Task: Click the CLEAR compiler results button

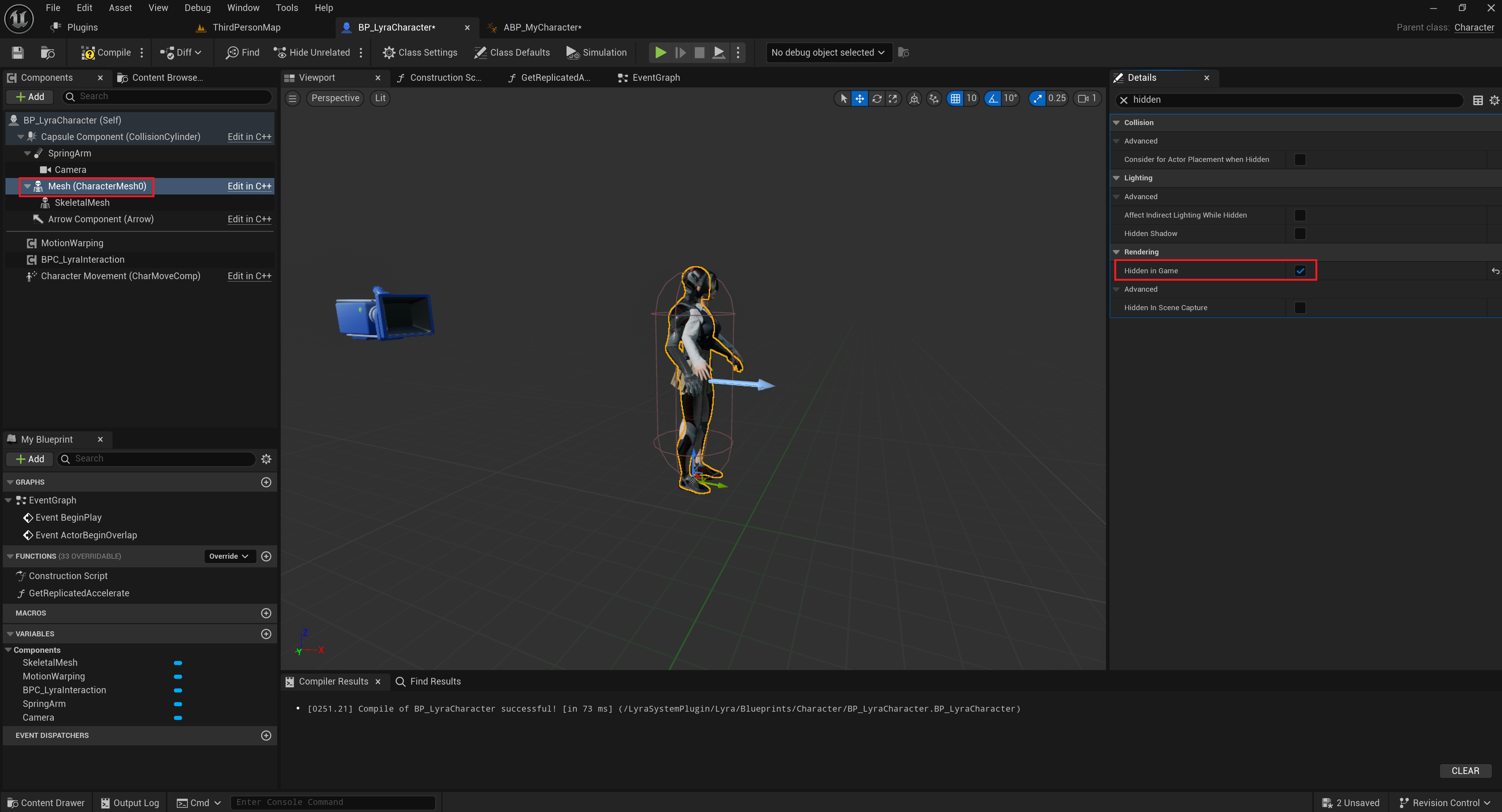Action: [x=1465, y=770]
